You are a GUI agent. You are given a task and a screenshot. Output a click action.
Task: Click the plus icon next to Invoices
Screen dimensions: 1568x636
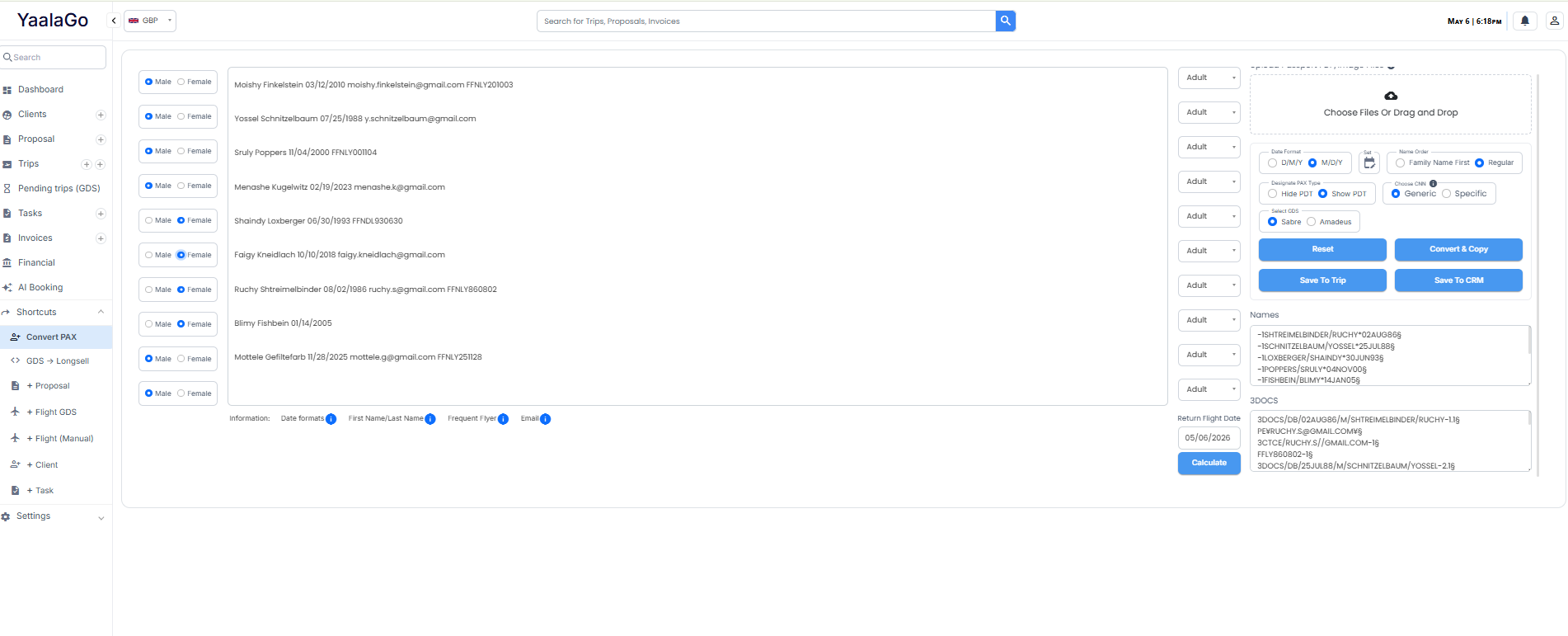coord(101,238)
